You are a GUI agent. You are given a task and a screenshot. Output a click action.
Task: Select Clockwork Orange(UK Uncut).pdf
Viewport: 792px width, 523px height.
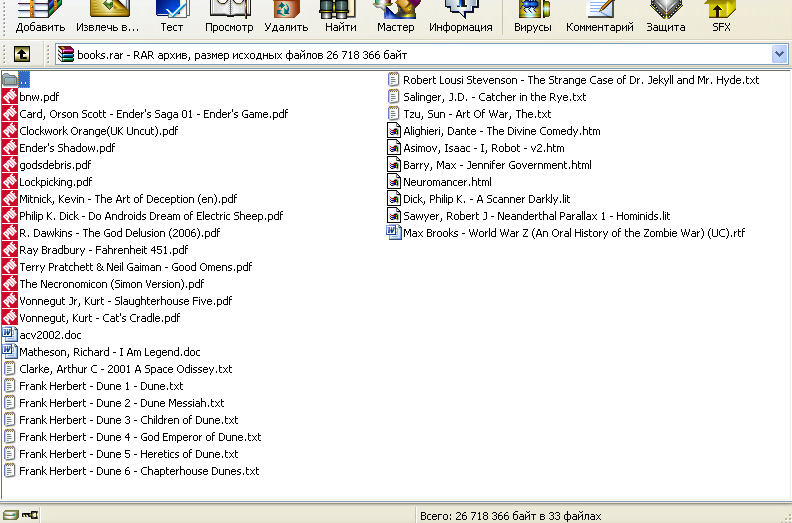pos(98,131)
